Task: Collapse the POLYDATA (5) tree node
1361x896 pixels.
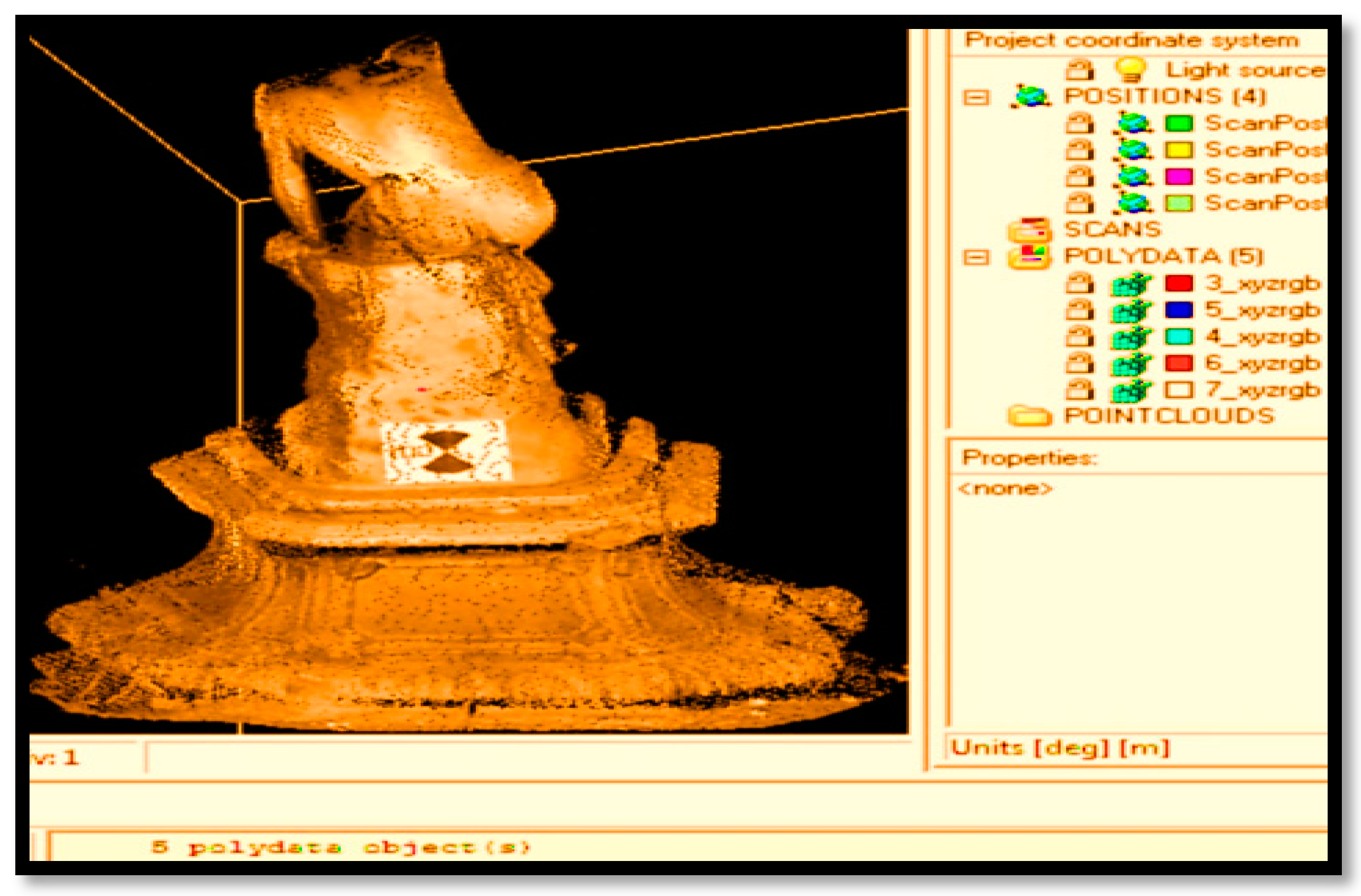Action: coord(975,257)
